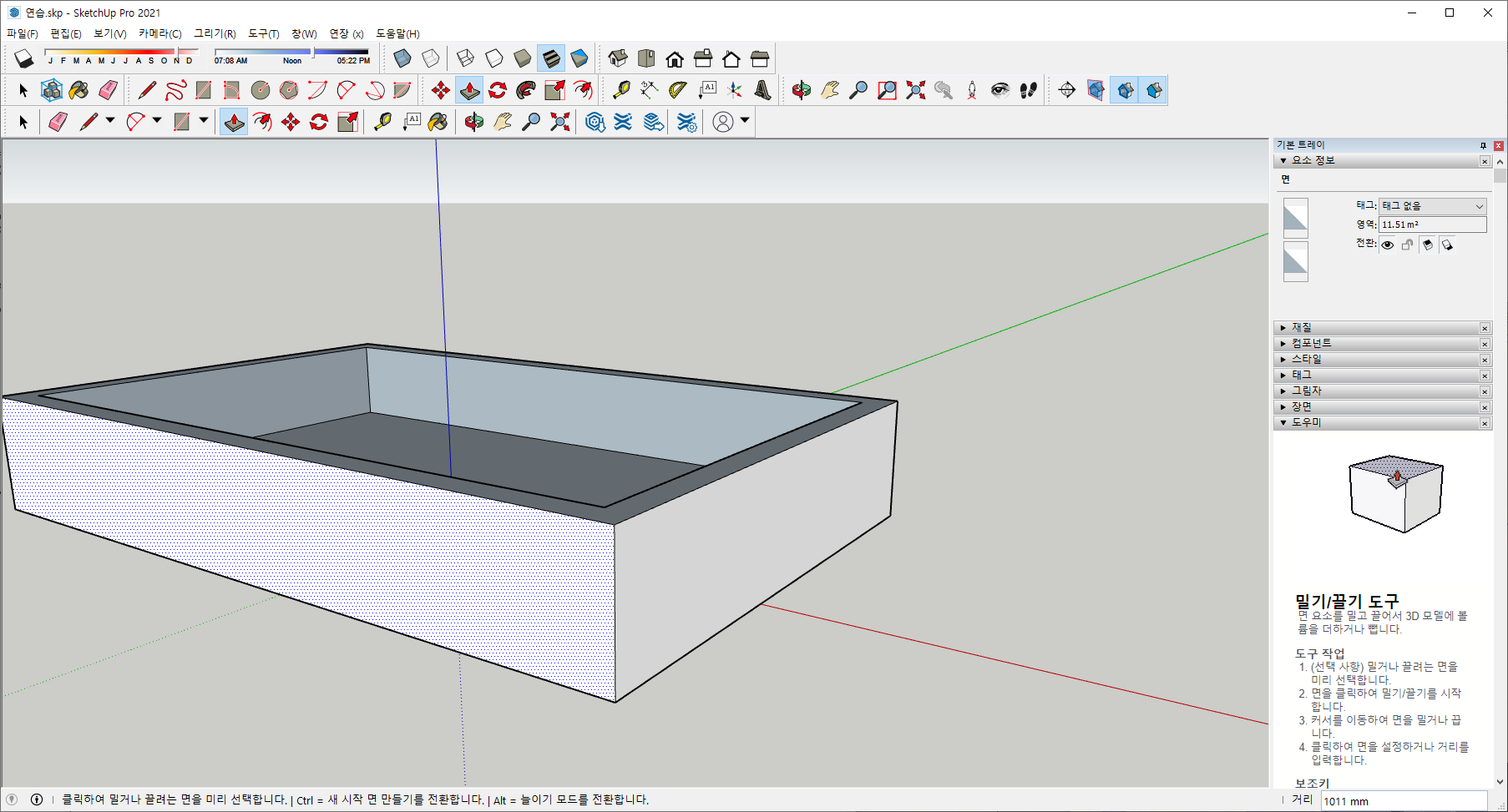Return to previous camera view

944,90
